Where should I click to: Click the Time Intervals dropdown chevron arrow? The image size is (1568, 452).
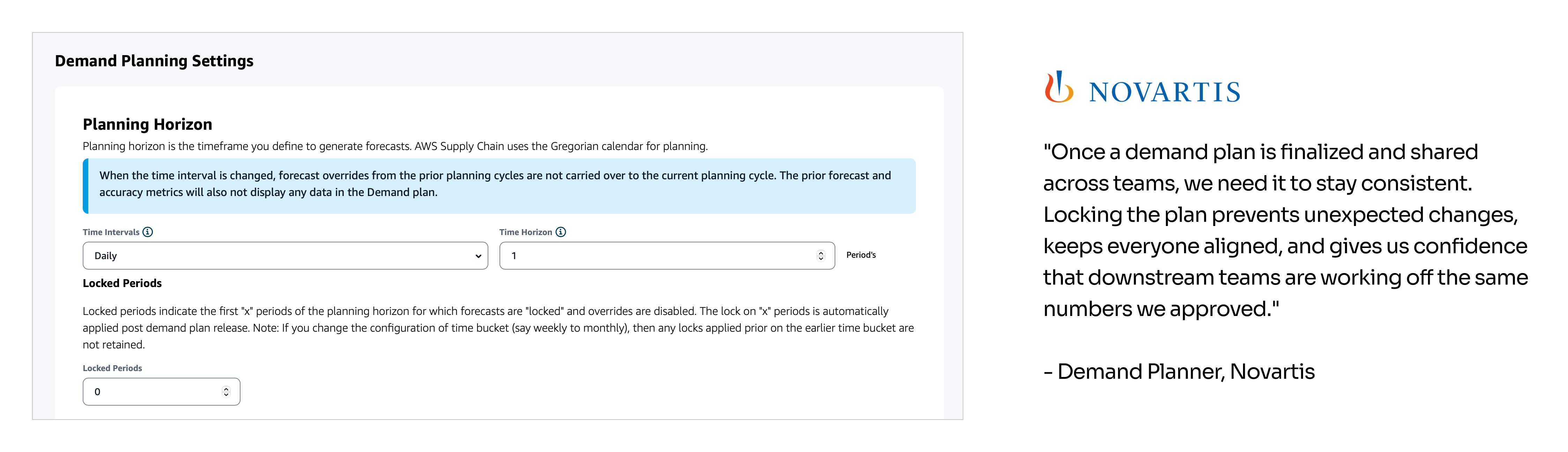pyautogui.click(x=478, y=256)
